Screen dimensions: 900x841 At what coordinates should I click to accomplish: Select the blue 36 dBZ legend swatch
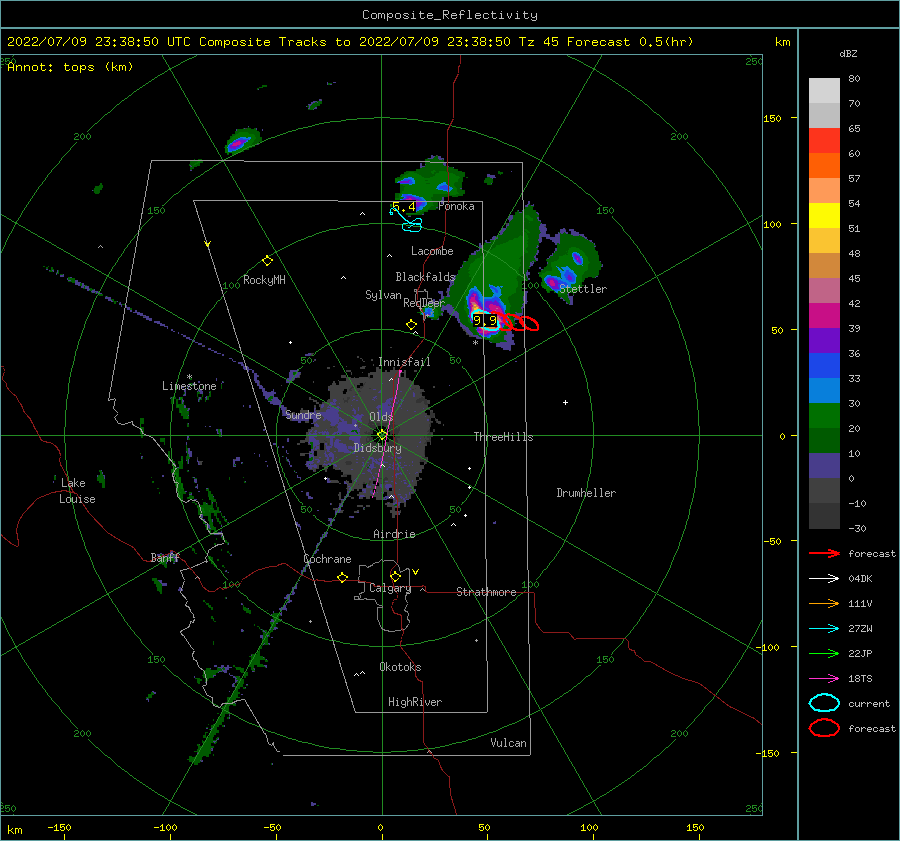(824, 365)
